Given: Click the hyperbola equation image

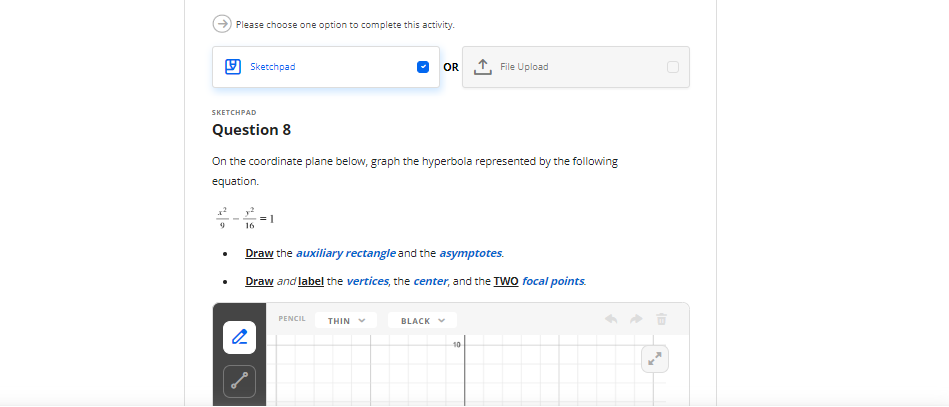Looking at the screenshot, I should [x=245, y=219].
